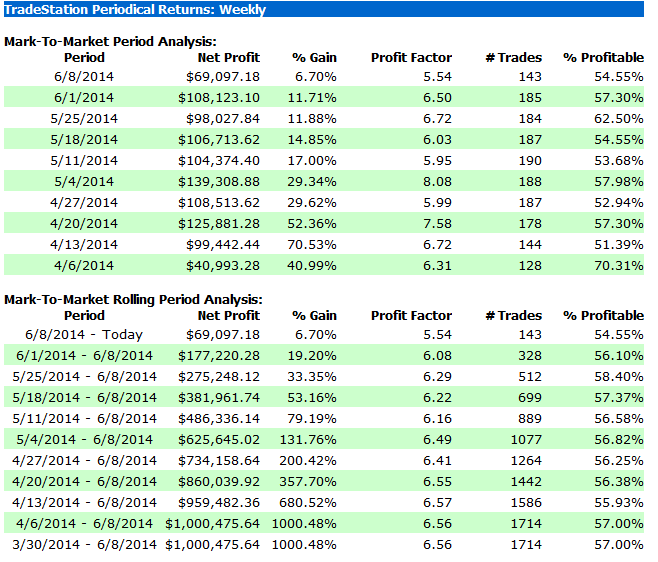Click net profit $104,374.40
Screen dimensions: 658x562
tap(219, 161)
